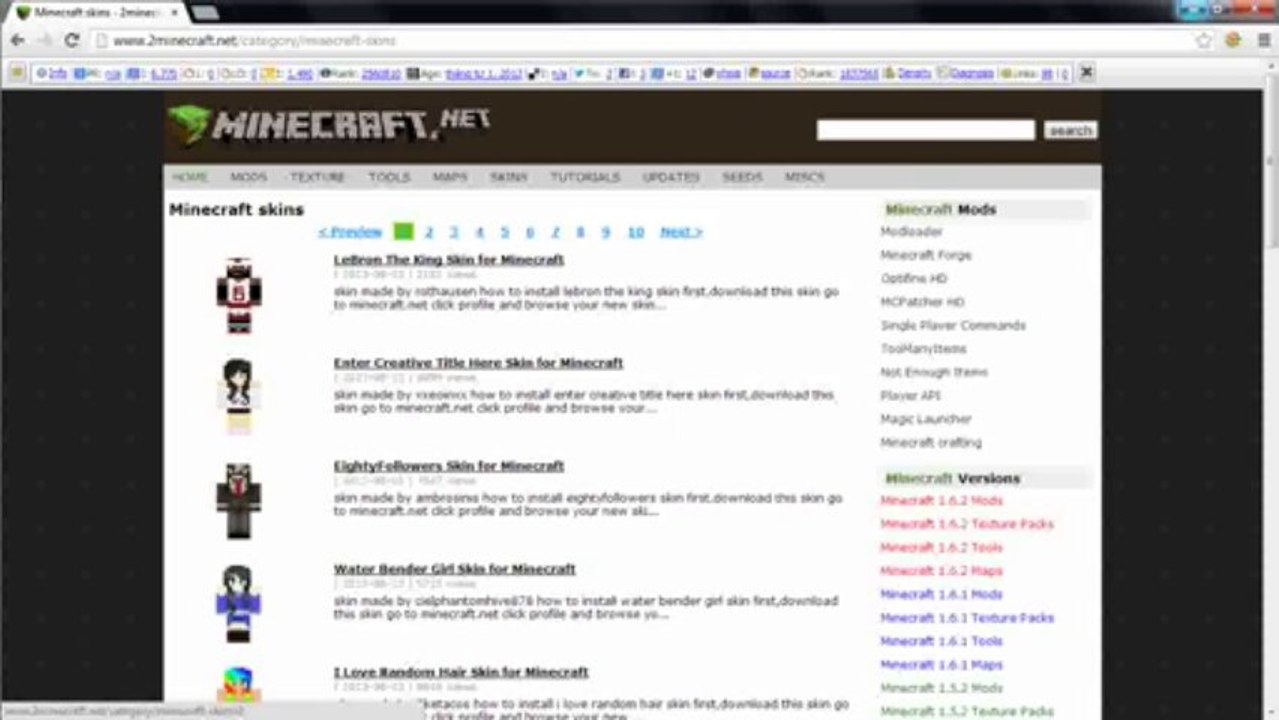
Task: Open the MISCS menu item
Action: (x=805, y=177)
